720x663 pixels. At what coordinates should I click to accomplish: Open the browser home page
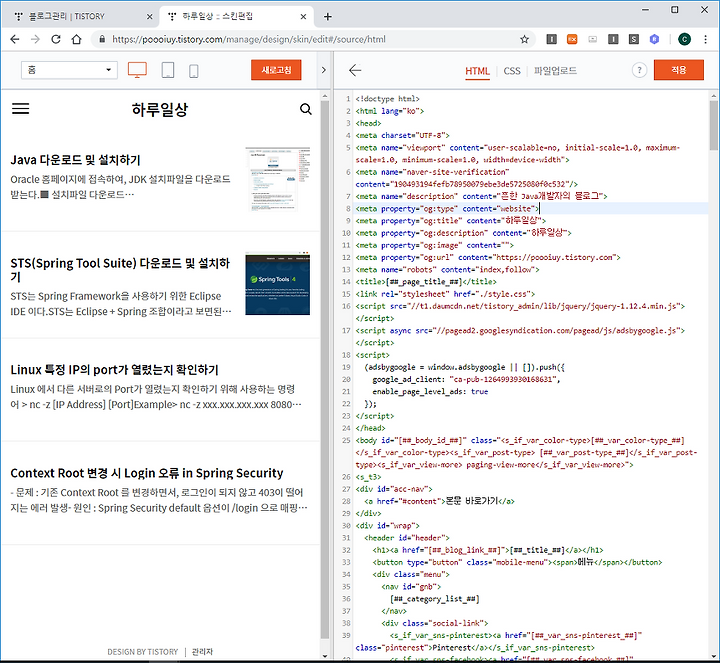[x=77, y=39]
